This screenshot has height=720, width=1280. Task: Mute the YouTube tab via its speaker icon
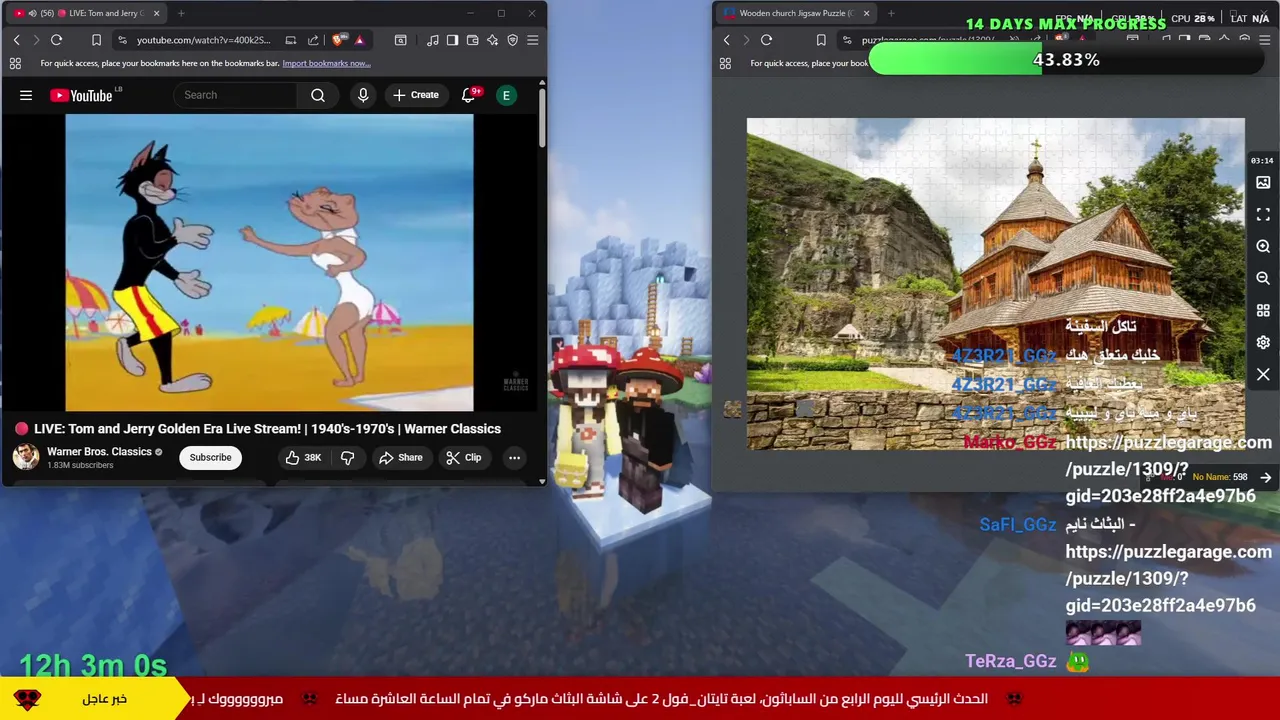coord(32,13)
